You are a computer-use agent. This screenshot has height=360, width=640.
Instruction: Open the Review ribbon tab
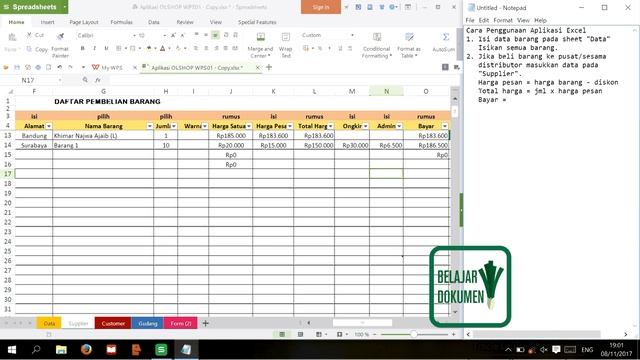pos(185,22)
